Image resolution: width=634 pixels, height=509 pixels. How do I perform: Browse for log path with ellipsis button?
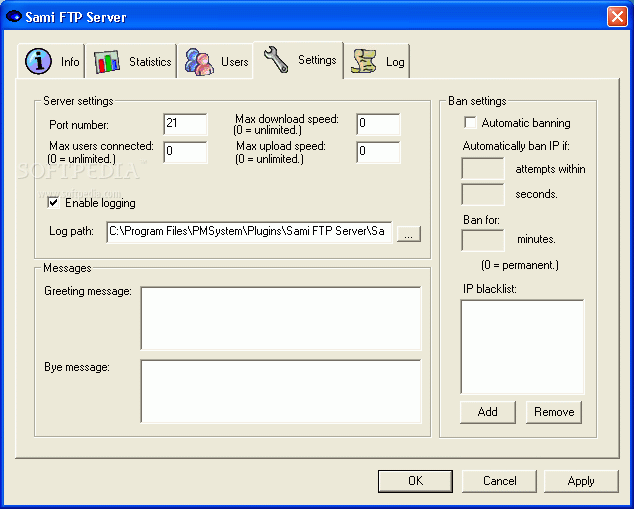408,234
